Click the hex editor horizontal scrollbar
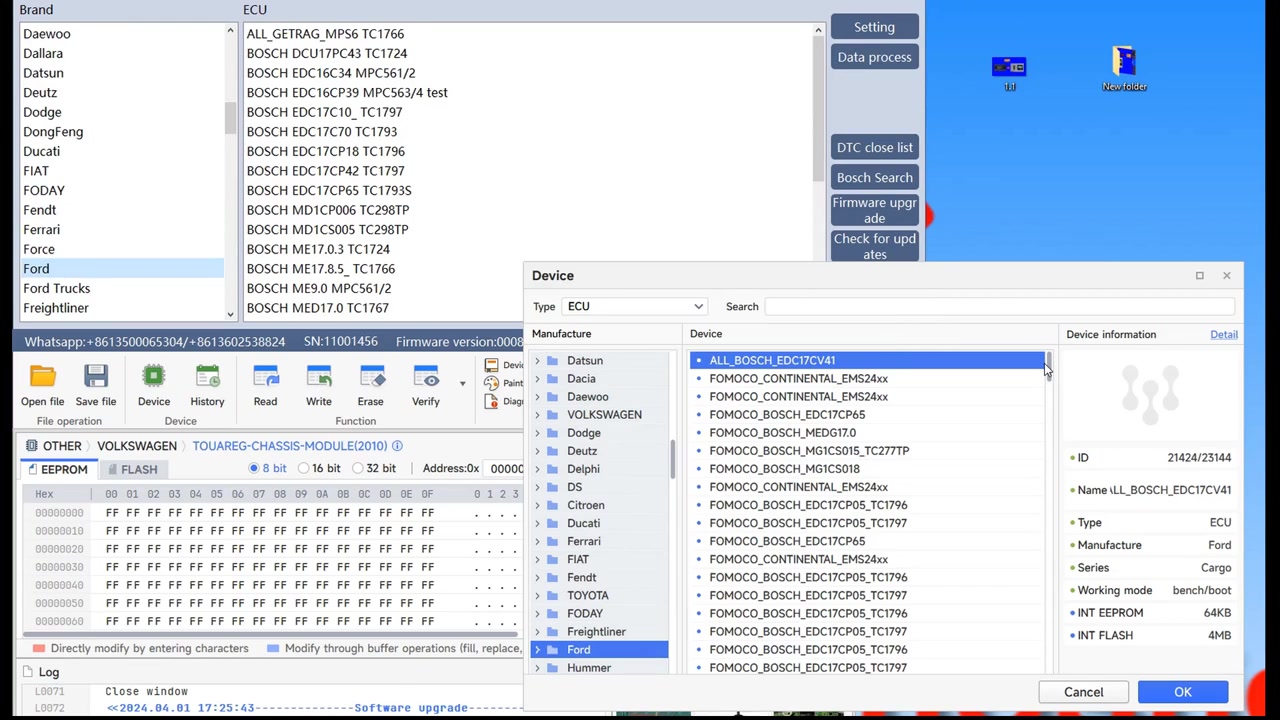 tap(270, 634)
